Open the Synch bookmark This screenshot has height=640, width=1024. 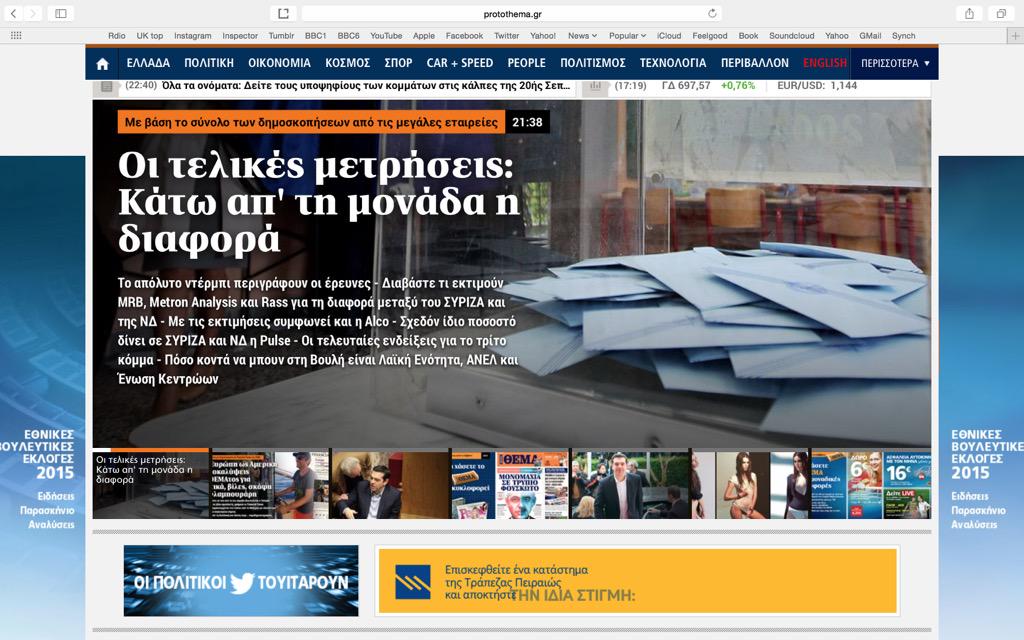point(904,36)
